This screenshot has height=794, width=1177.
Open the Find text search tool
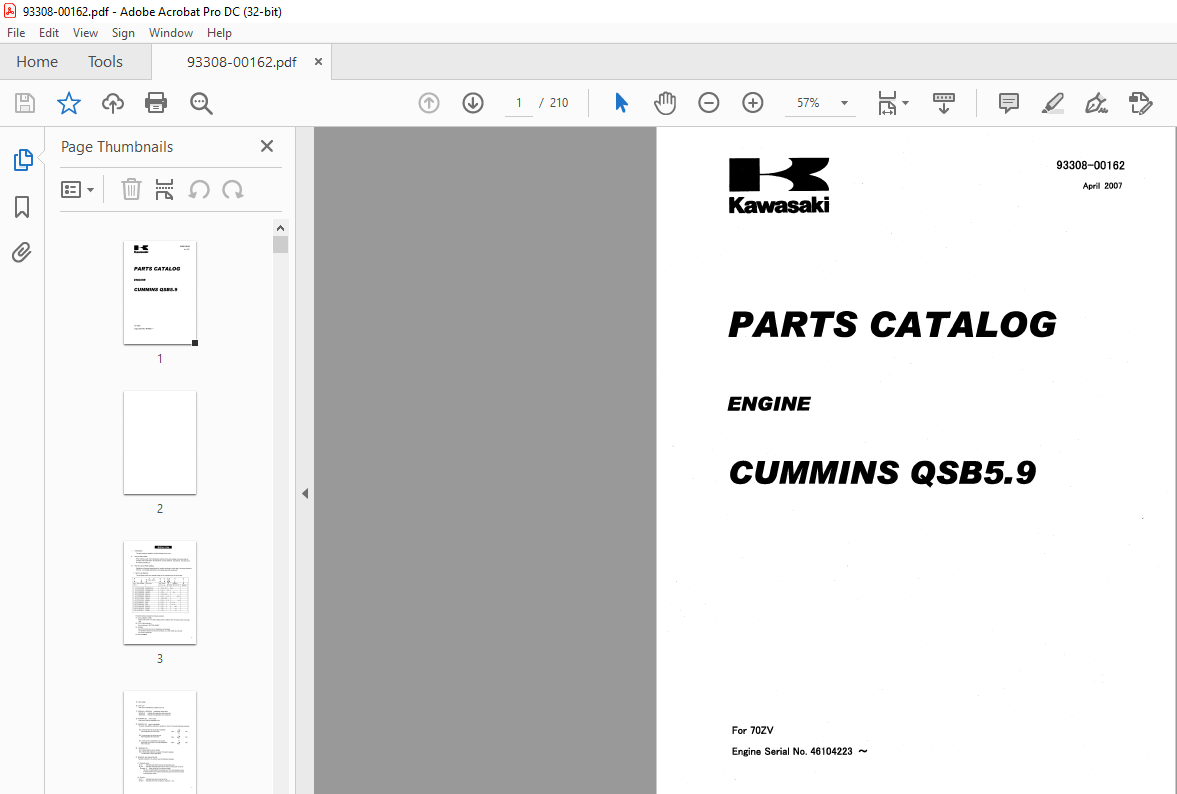tap(201, 103)
